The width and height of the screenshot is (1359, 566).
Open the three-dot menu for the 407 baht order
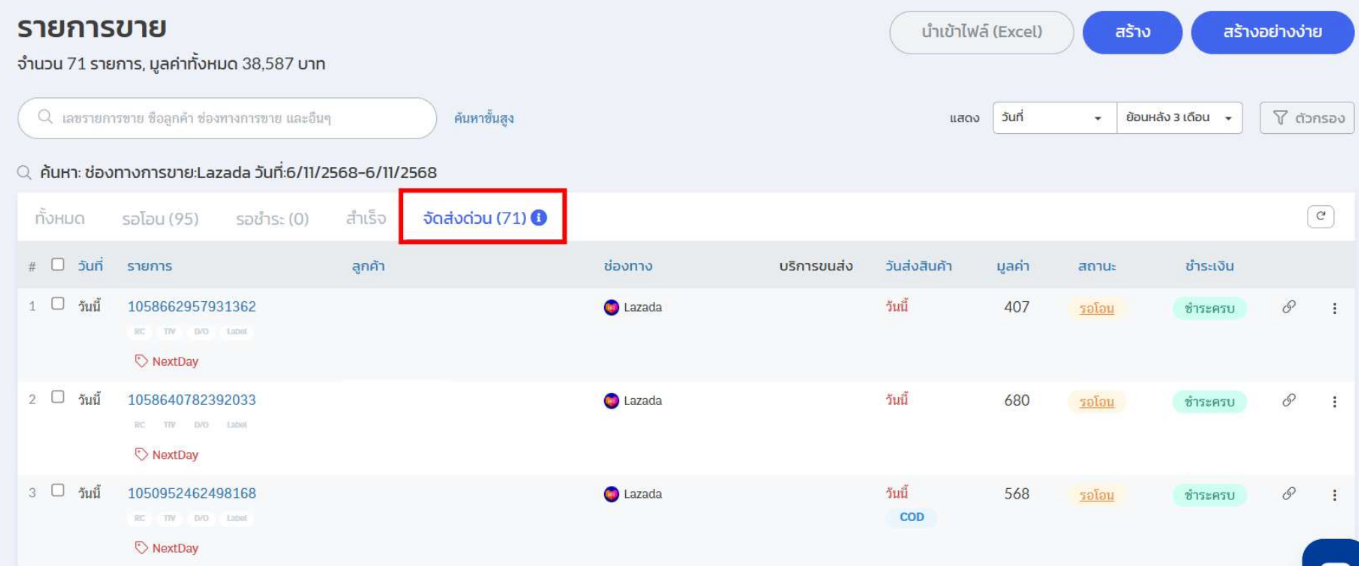[1334, 308]
